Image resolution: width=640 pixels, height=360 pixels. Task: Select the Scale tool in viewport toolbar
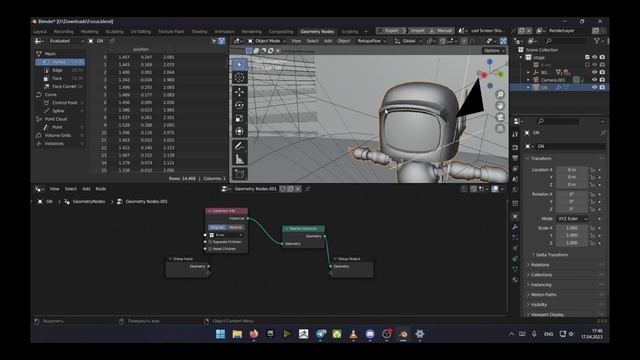coord(240,118)
